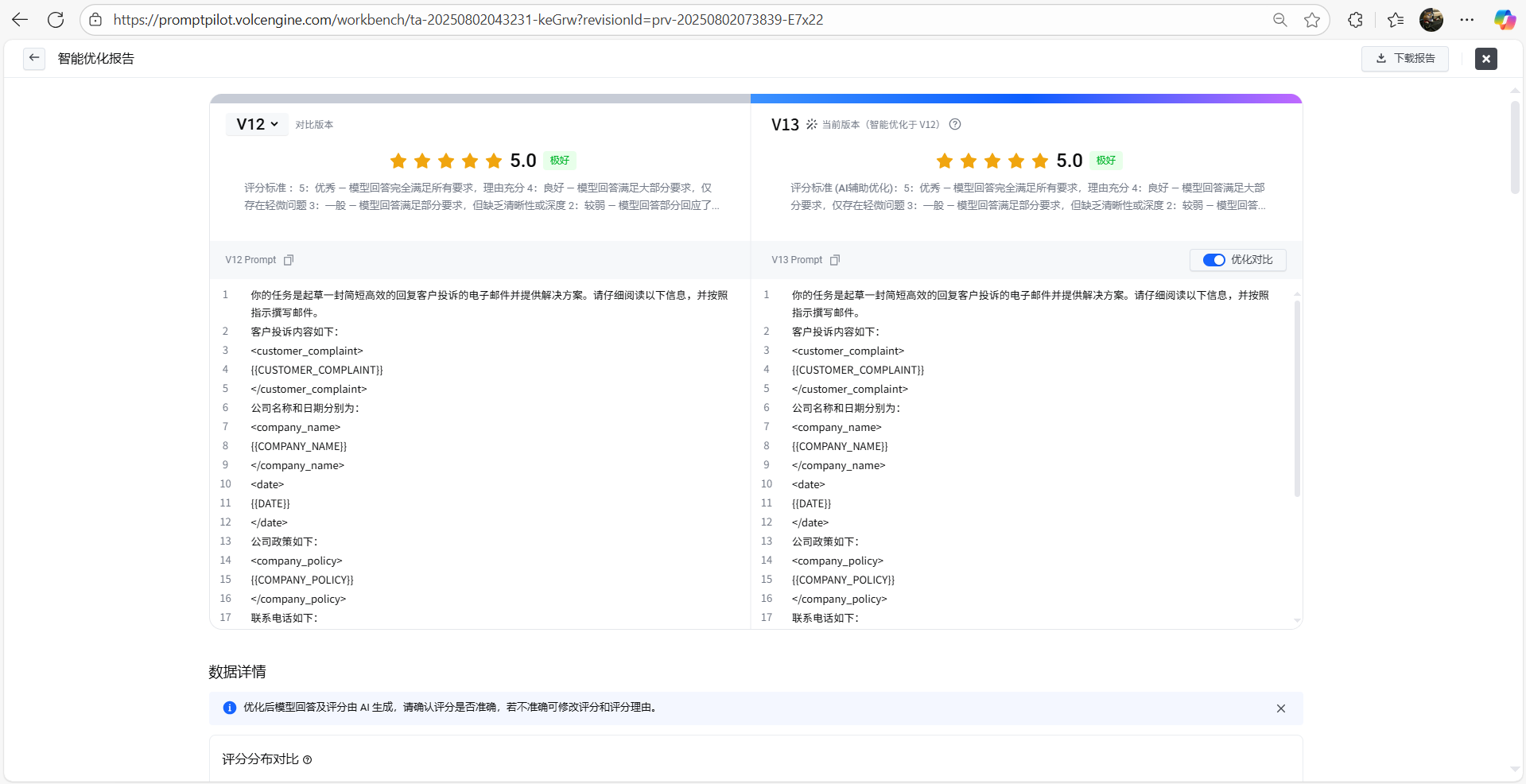Image resolution: width=1526 pixels, height=784 pixels.
Task: Click 公司政策如下 line in the V12 prompt
Action: click(284, 541)
